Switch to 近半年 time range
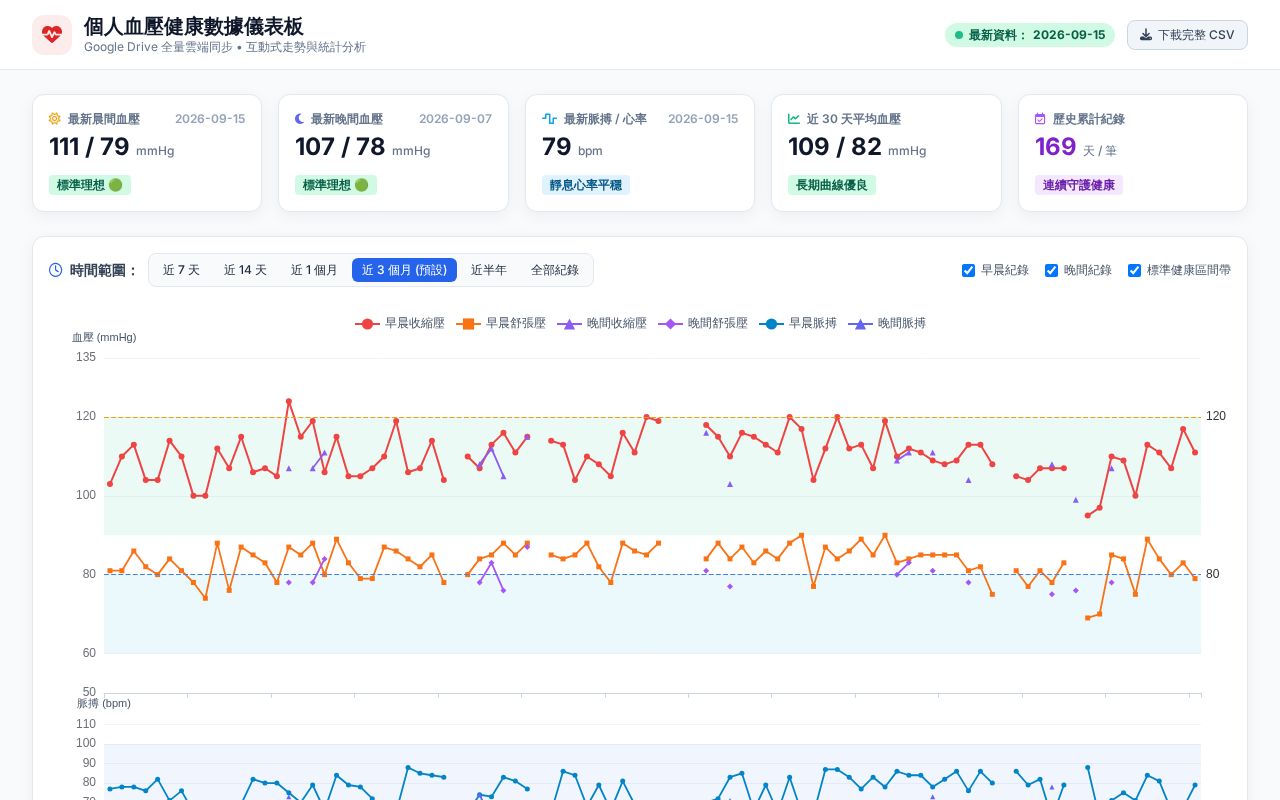 [x=489, y=270]
